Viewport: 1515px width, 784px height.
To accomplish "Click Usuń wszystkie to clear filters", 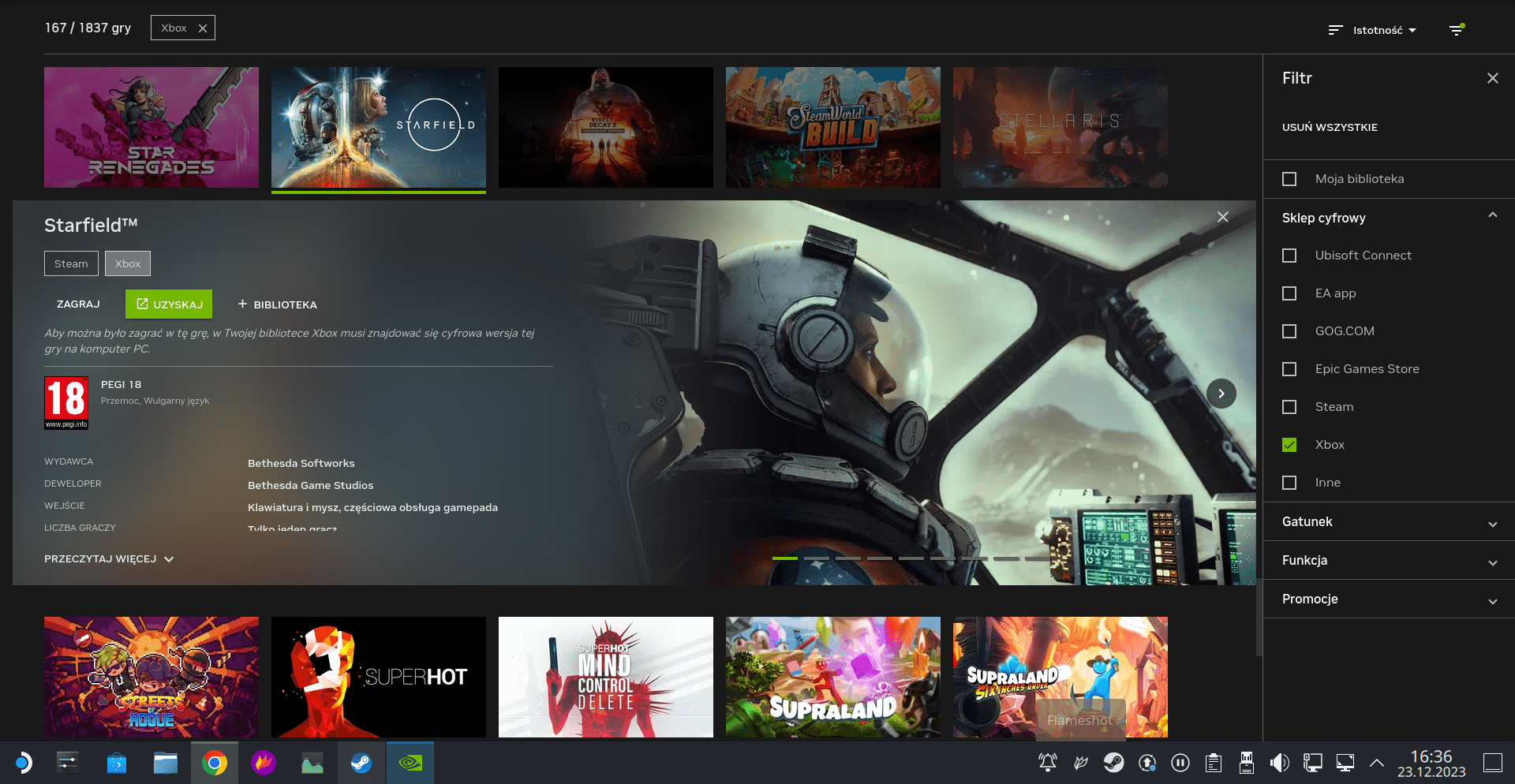I will click(1330, 127).
